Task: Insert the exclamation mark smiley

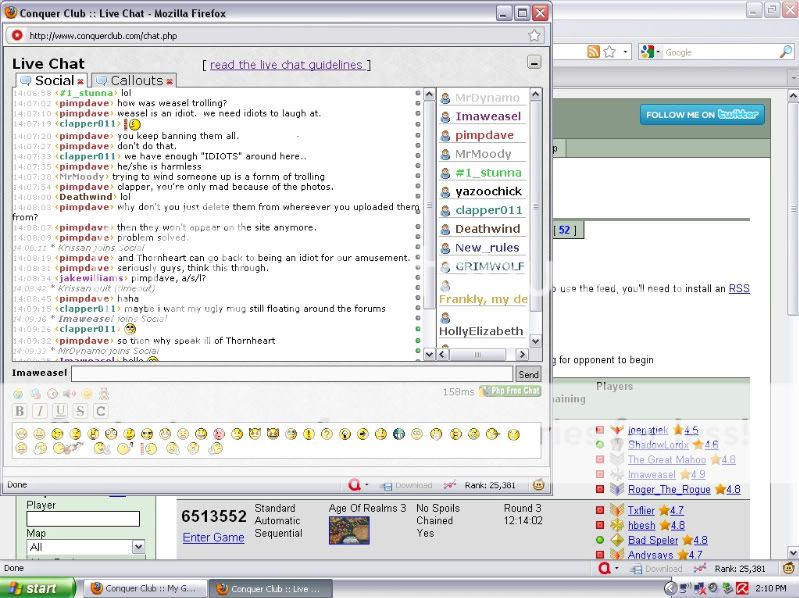Action: coord(309,434)
